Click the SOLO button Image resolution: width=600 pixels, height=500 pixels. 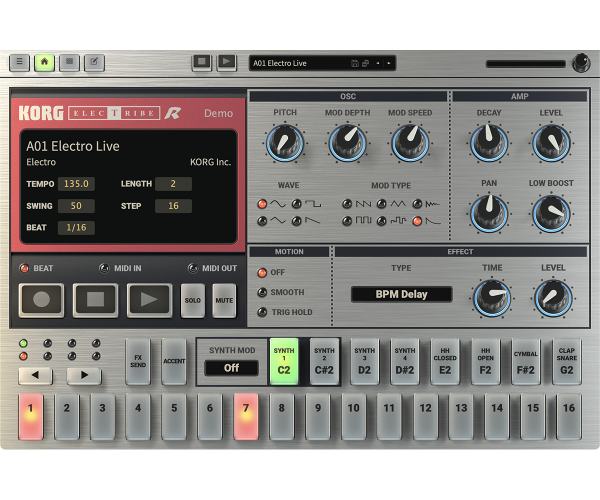point(192,300)
